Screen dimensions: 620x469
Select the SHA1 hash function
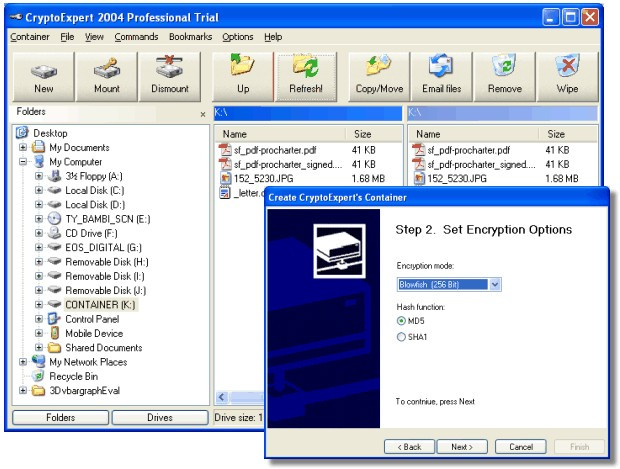click(x=401, y=337)
